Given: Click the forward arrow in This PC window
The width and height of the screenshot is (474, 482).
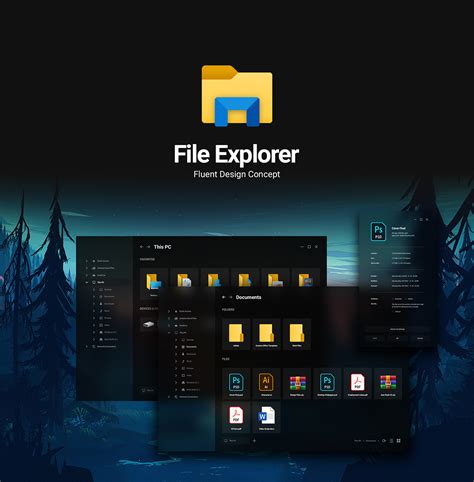Looking at the screenshot, I should click(148, 247).
